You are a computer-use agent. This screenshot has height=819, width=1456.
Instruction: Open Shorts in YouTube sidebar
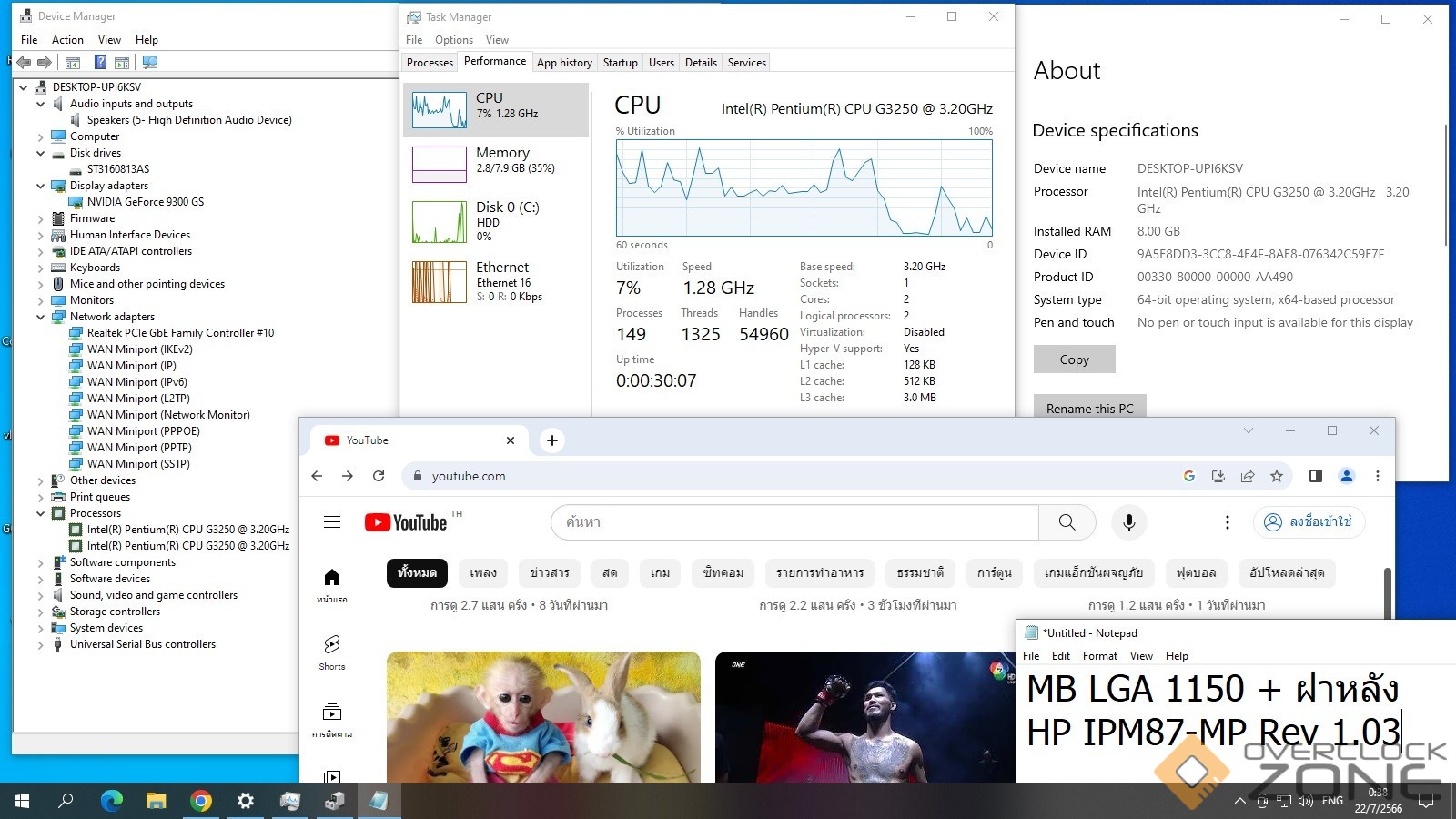point(332,652)
